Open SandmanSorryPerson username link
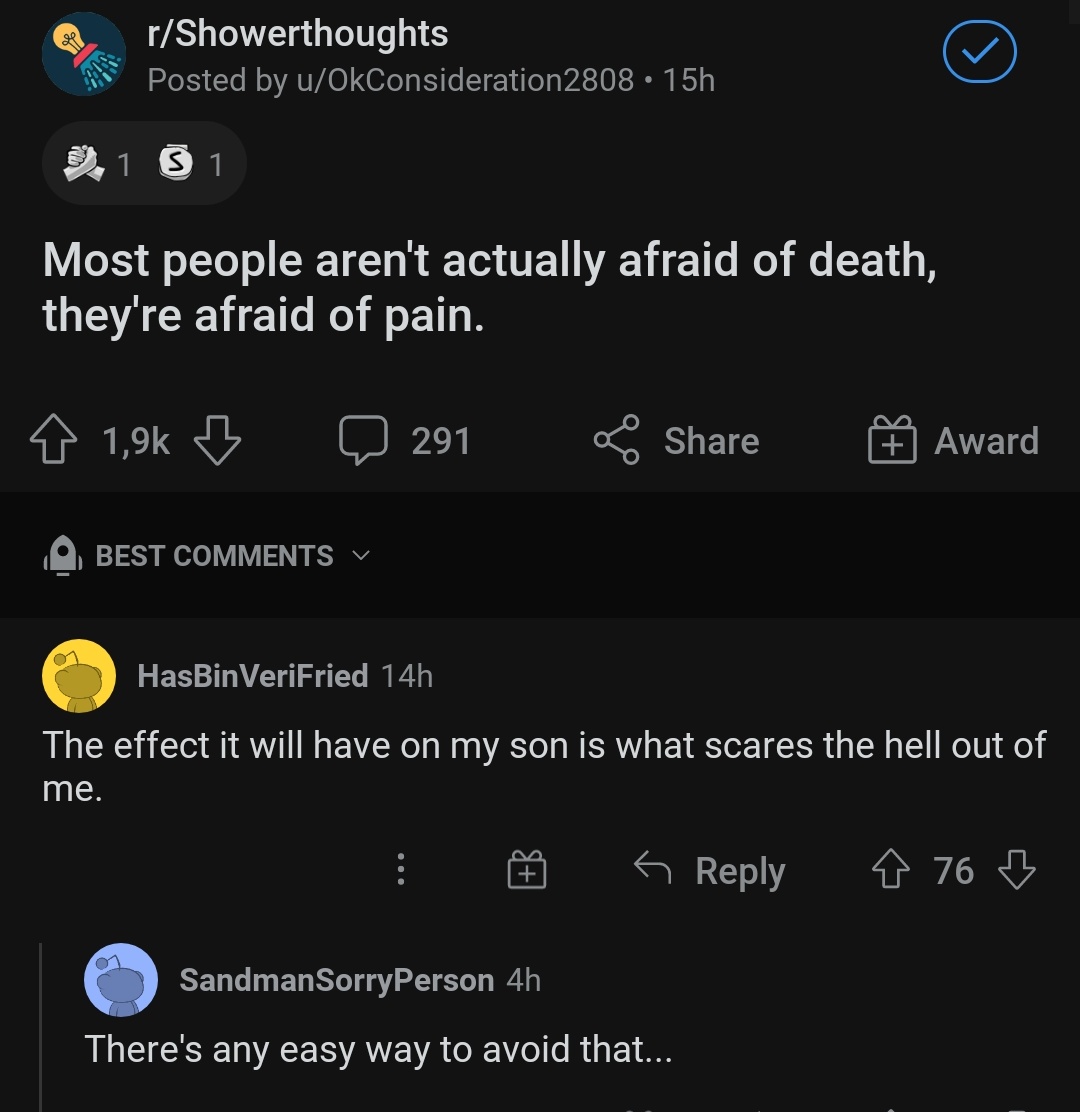 point(336,980)
